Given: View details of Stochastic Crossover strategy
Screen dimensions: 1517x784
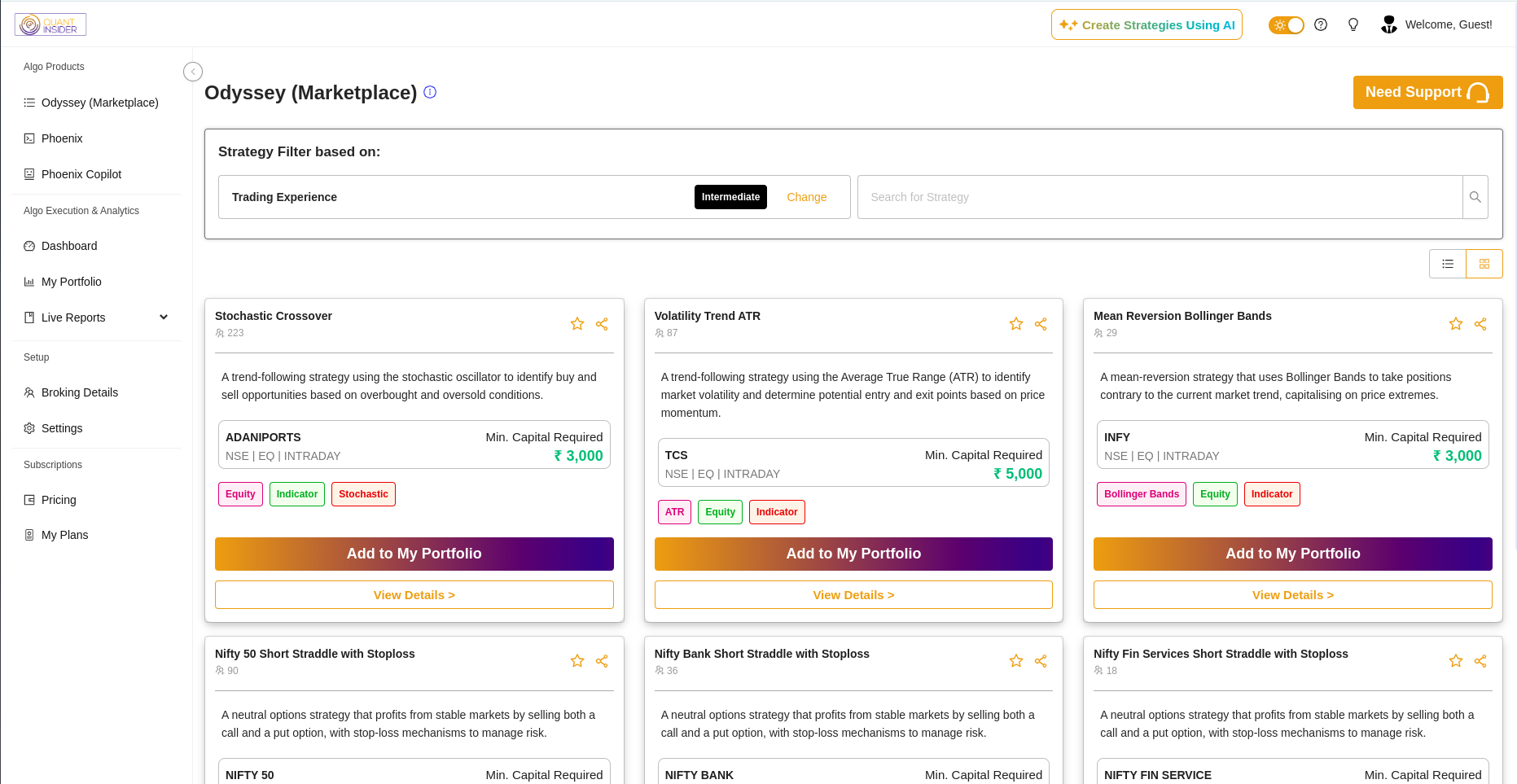Looking at the screenshot, I should click(414, 595).
